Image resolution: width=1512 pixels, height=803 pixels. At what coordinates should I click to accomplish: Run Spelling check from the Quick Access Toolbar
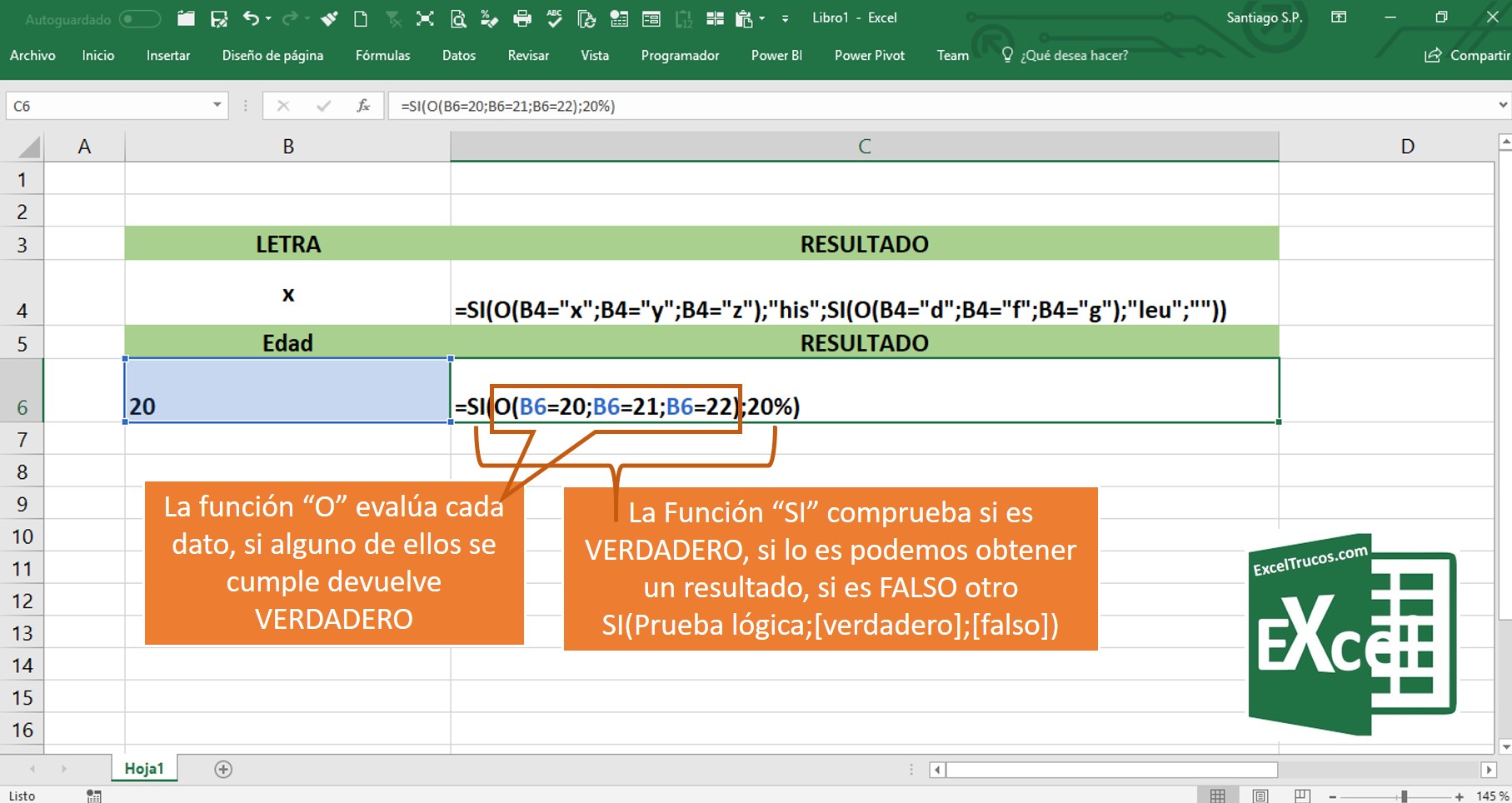pyautogui.click(x=553, y=18)
